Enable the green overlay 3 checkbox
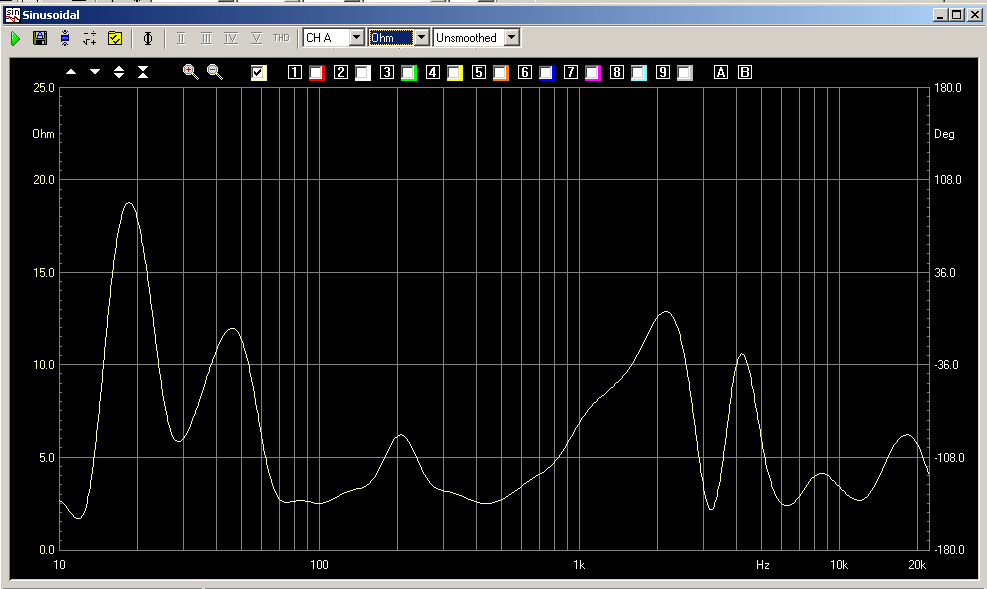Screen dimensions: 987x589 coord(409,72)
